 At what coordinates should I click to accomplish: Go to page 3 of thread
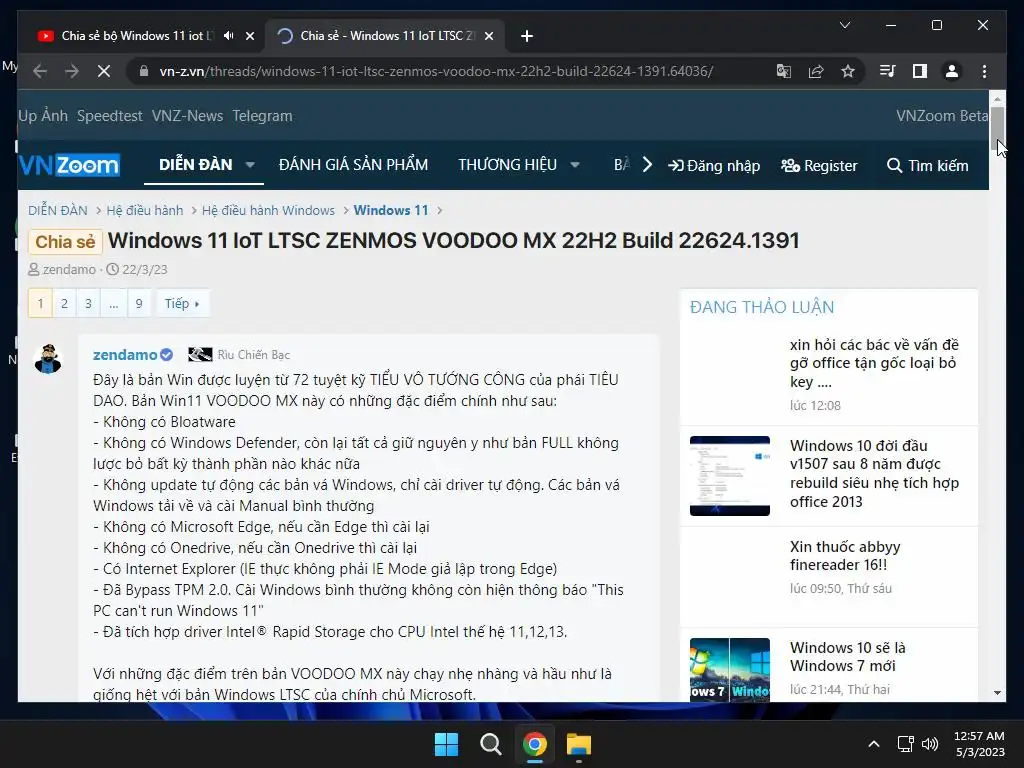pos(88,303)
